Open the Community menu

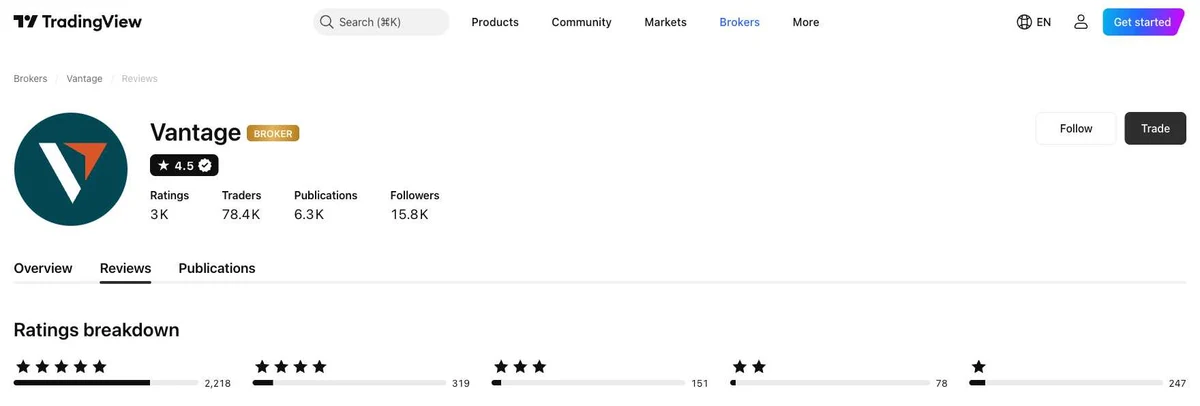[581, 22]
